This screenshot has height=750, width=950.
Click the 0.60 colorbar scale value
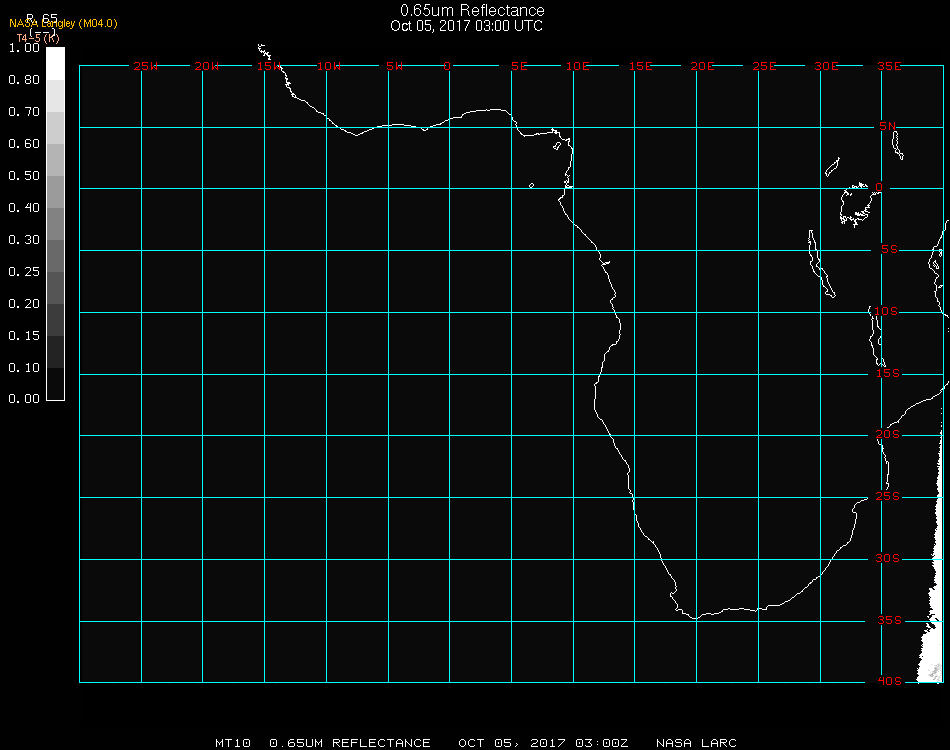tap(24, 144)
